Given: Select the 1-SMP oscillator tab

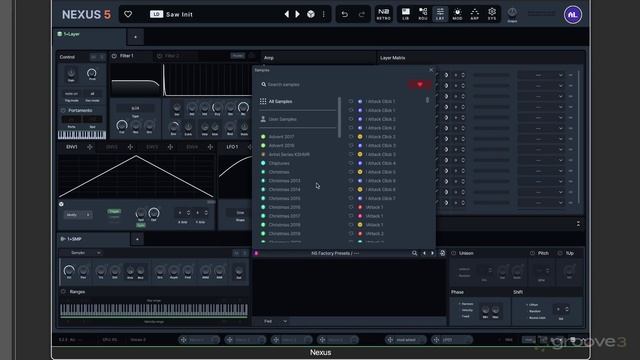Looking at the screenshot, I should point(93,239).
